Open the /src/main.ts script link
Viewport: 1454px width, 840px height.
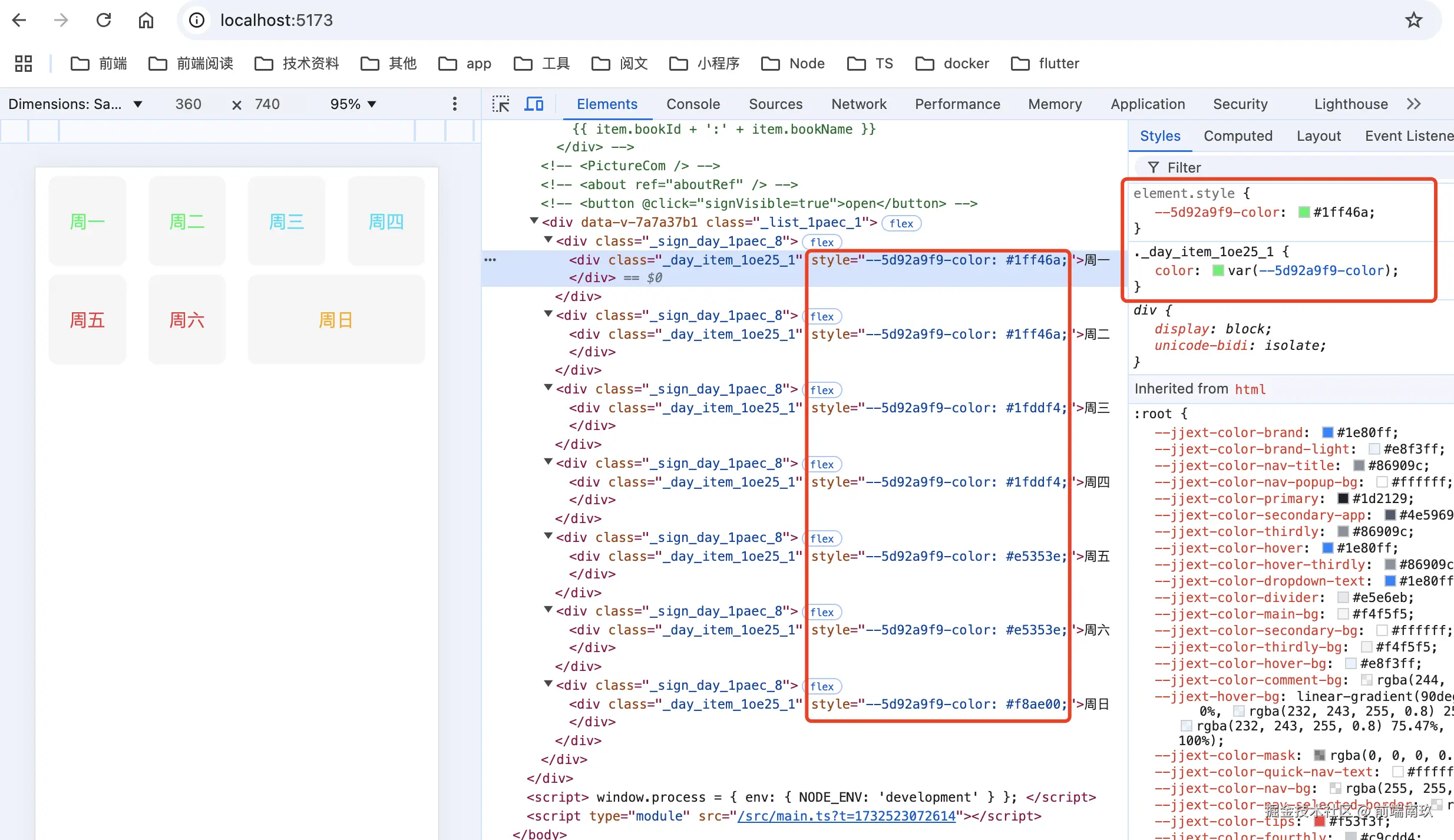[846, 816]
